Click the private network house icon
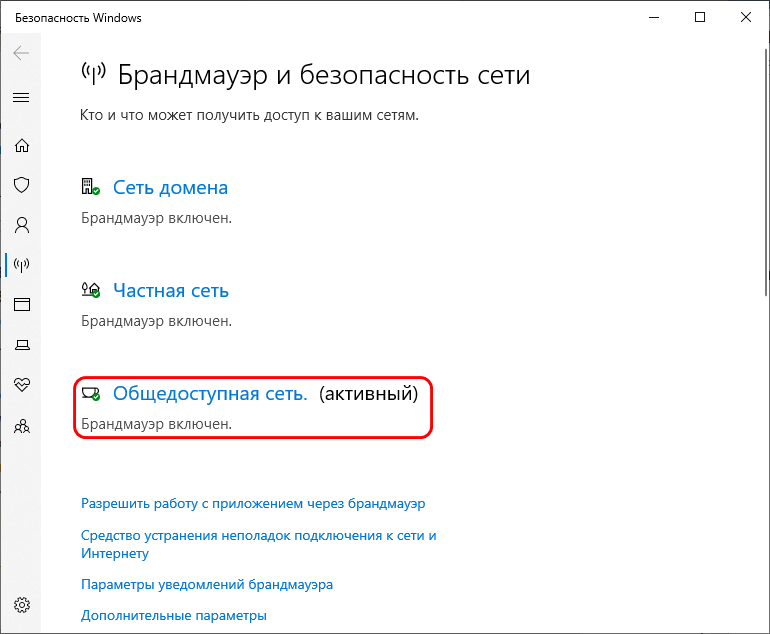This screenshot has height=634, width=770. point(90,290)
